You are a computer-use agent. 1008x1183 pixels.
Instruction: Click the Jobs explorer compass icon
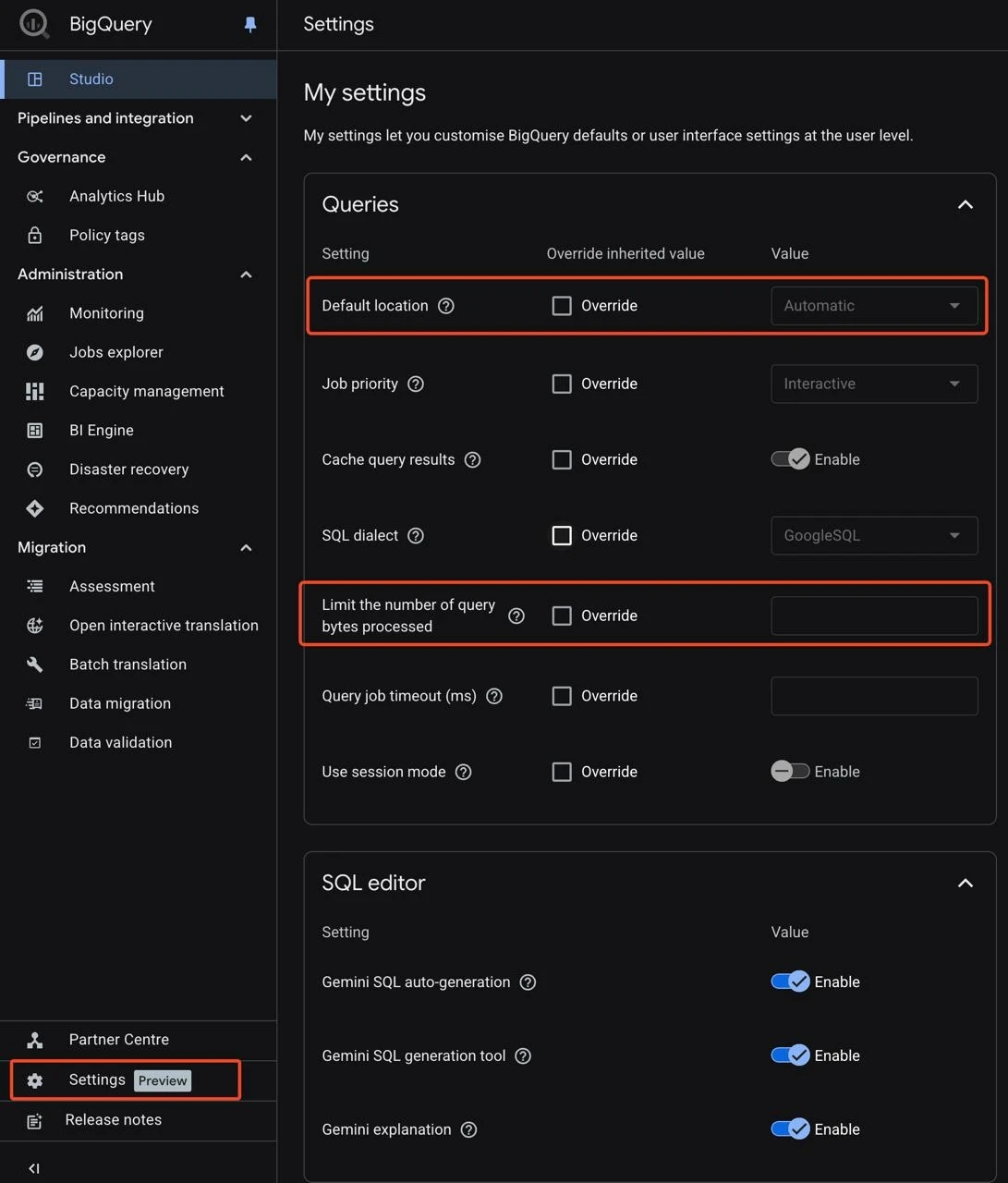[35, 352]
